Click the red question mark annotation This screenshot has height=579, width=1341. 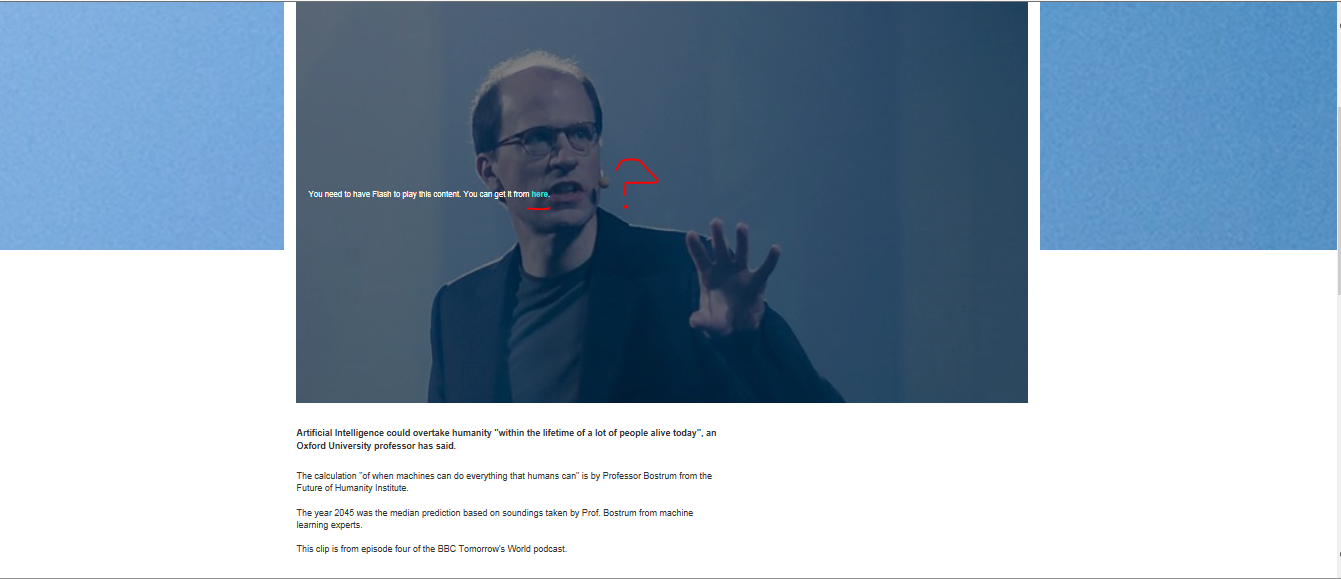(635, 183)
